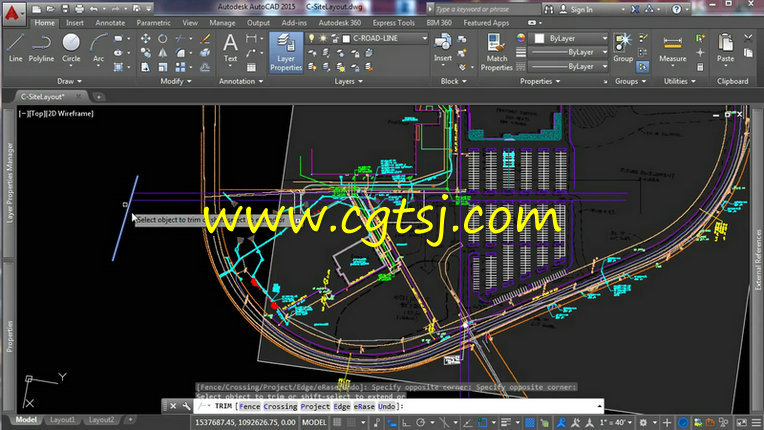Click the Offset tool icon
The image size is (764, 430).
click(205, 67)
